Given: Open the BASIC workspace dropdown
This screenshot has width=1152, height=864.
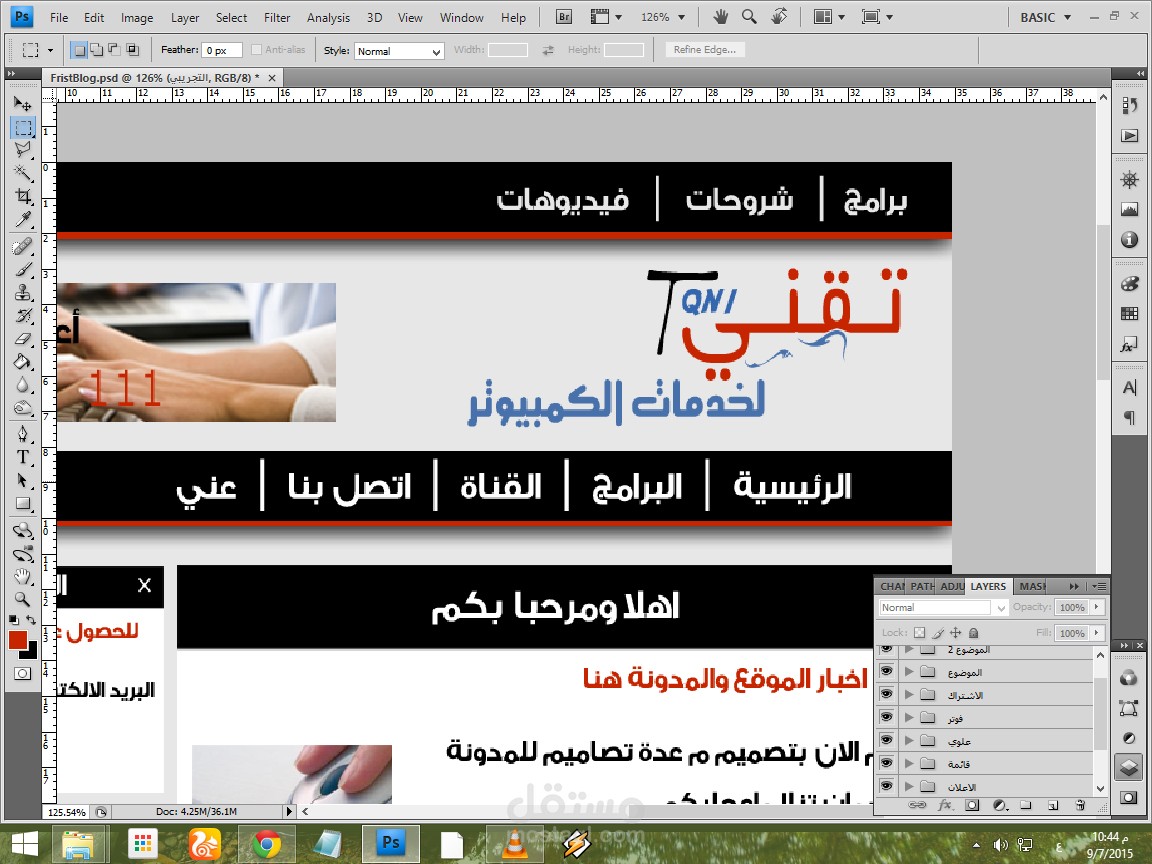Looking at the screenshot, I should 1045,17.
